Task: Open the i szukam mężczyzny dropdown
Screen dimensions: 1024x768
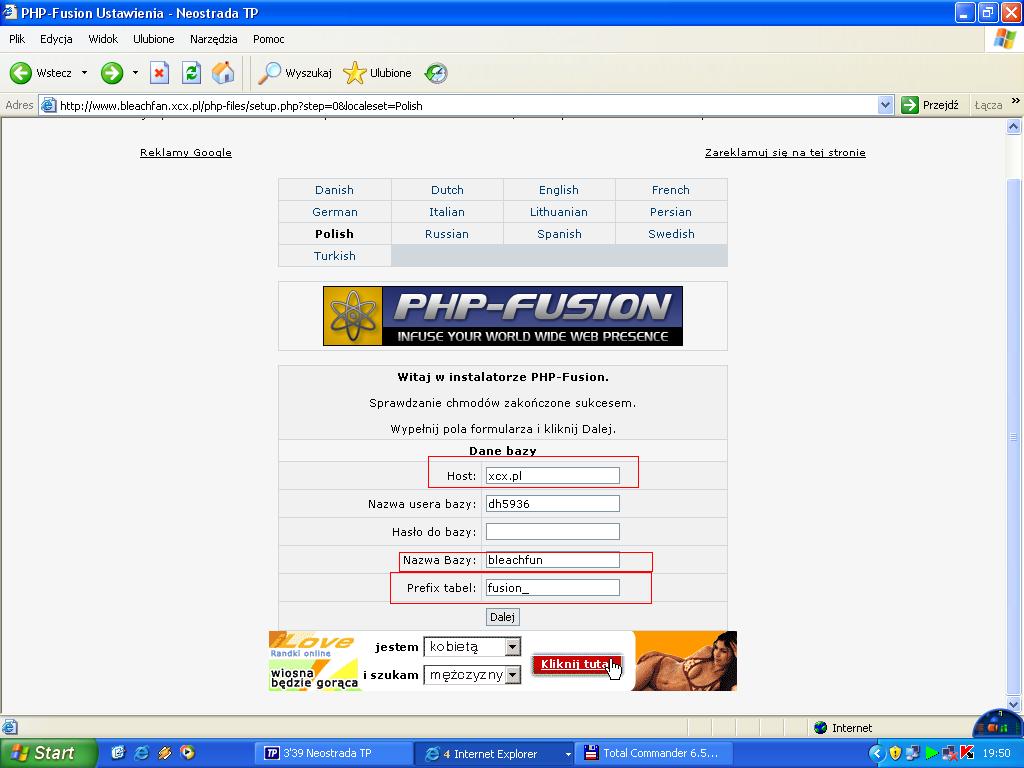Action: (513, 675)
